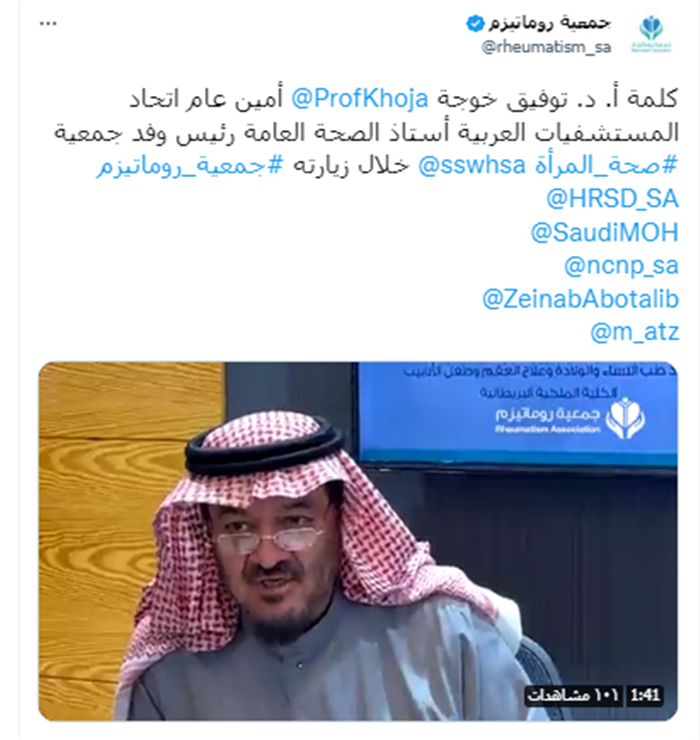Click the blue verified badge icon

pos(475,23)
